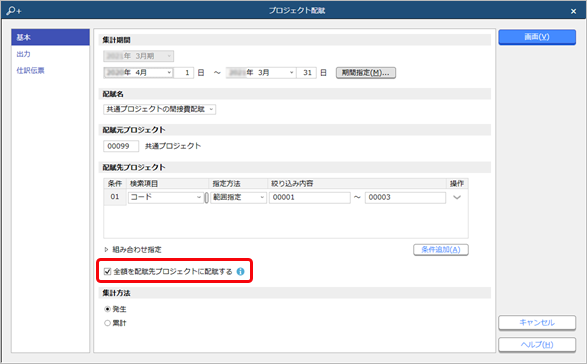Select the 基本 tab in sidebar
This screenshot has height=364, width=587.
click(x=51, y=37)
